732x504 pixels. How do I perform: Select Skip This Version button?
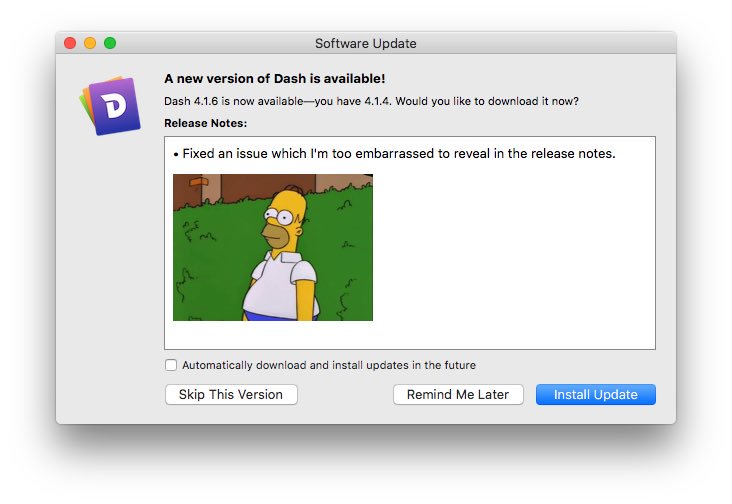[231, 394]
